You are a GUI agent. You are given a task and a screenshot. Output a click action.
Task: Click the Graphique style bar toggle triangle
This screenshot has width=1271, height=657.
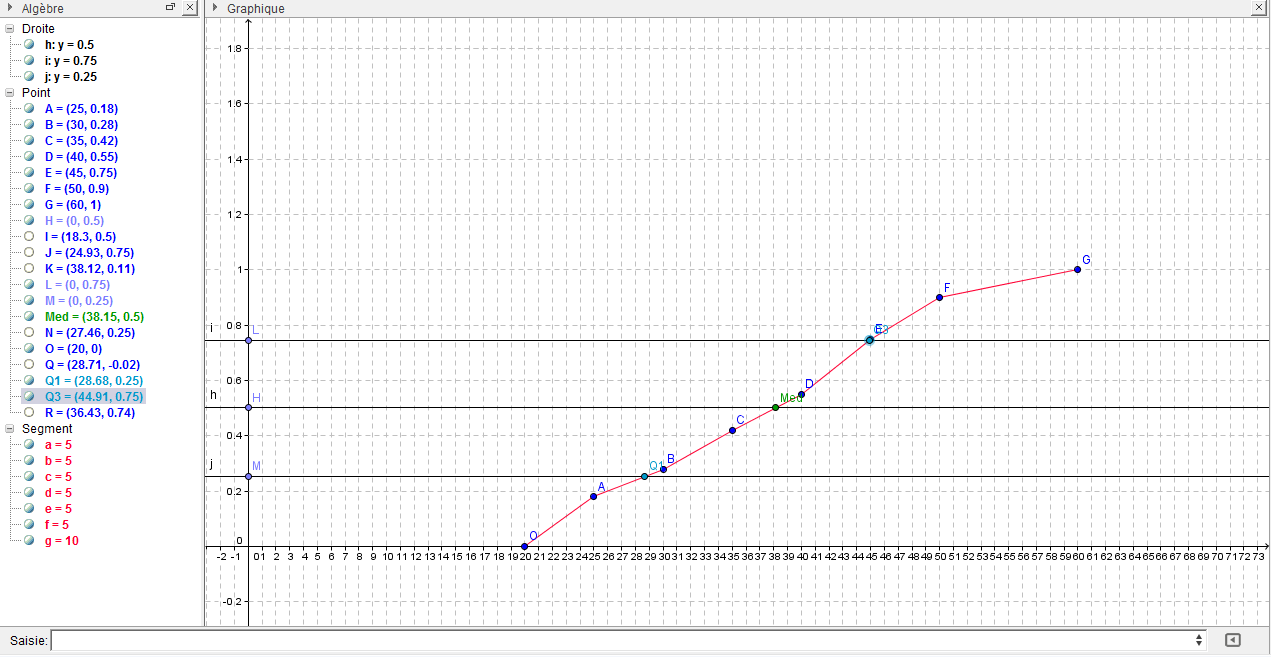(215, 8)
